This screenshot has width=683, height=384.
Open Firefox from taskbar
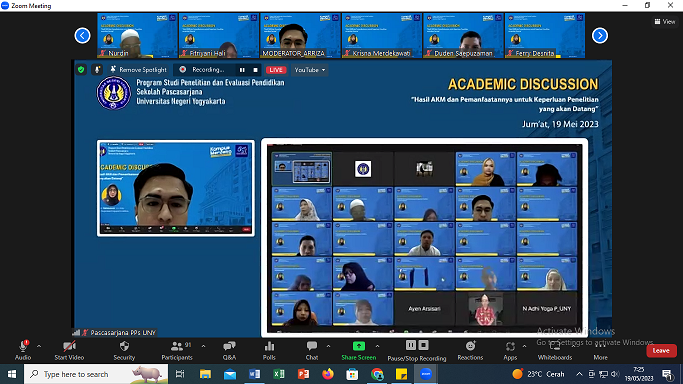[328, 374]
